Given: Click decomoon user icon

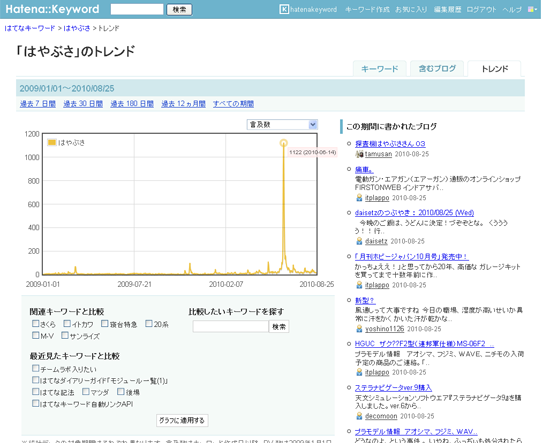Looking at the screenshot, I should pos(359,416).
